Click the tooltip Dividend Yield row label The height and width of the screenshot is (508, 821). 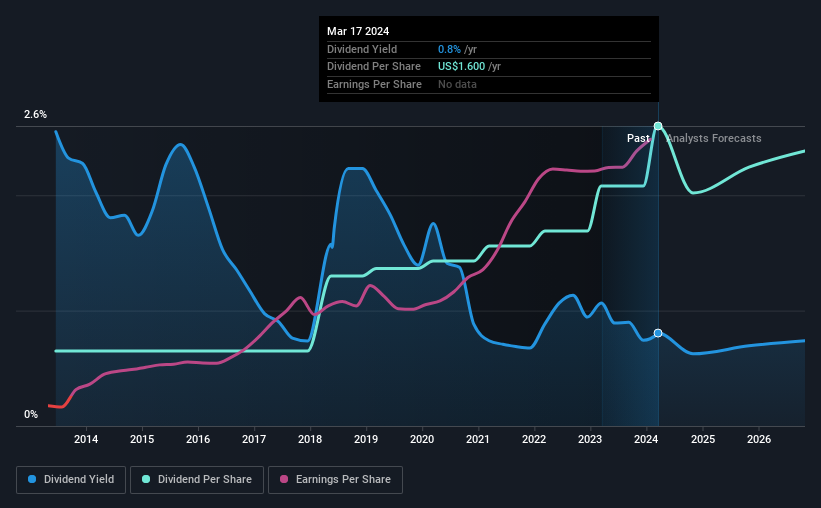click(x=362, y=49)
